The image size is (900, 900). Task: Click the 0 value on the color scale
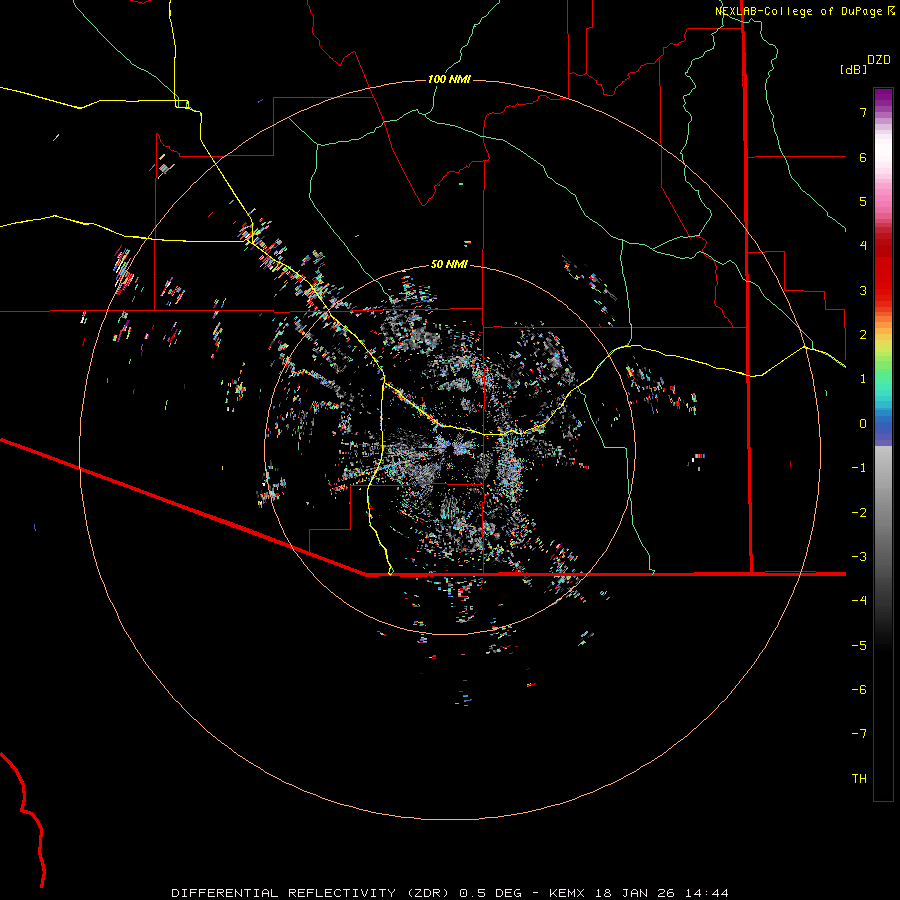pos(862,423)
